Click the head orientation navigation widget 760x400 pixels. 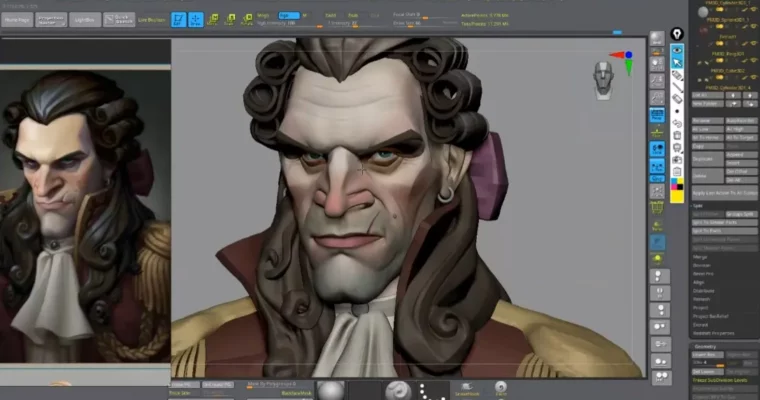603,80
